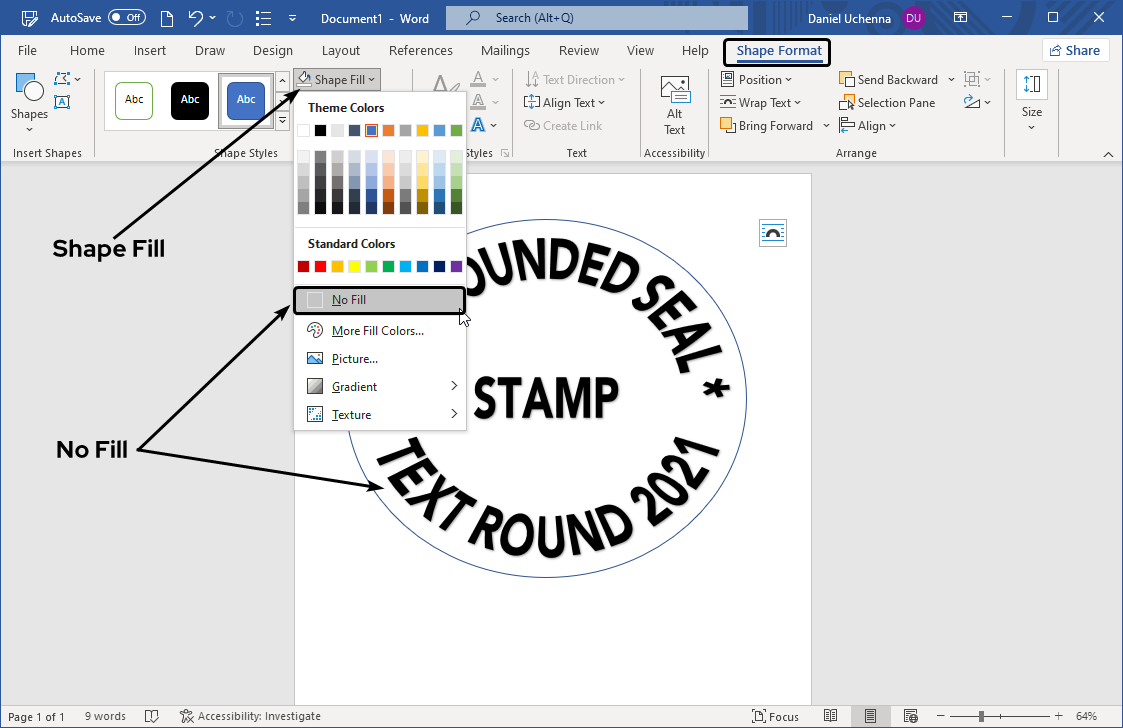Open the Mailings ribbon tab
The image size is (1123, 728).
(505, 50)
